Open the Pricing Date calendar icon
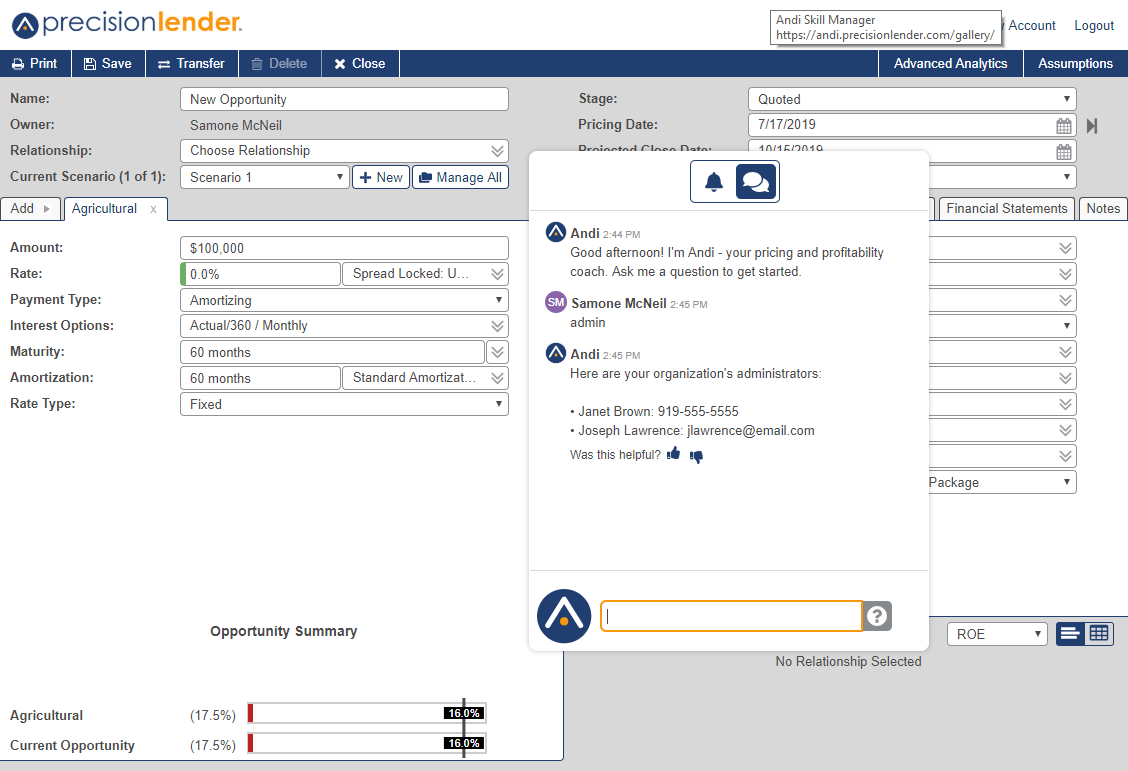This screenshot has height=771, width=1128. pos(1063,126)
